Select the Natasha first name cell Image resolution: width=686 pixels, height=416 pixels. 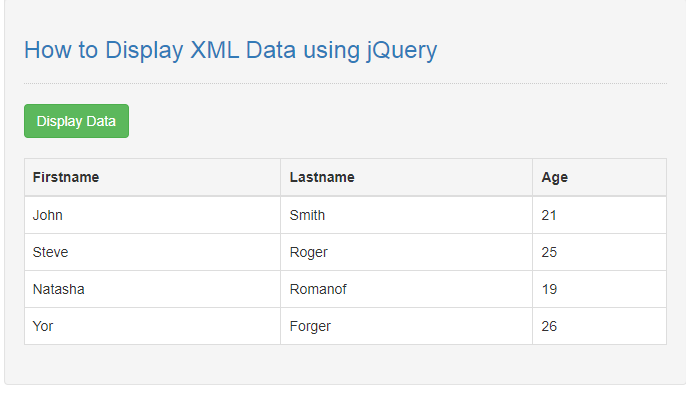pyautogui.click(x=58, y=289)
